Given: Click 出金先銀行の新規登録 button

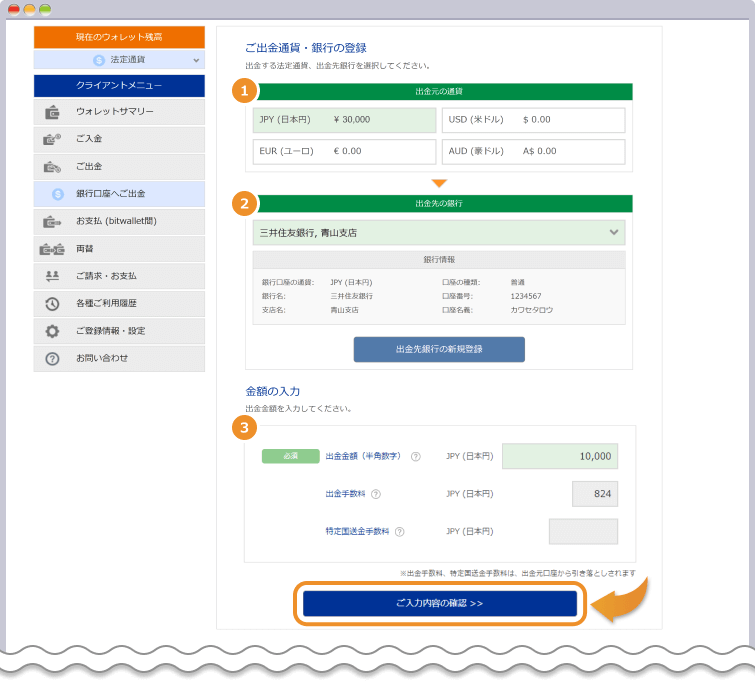Looking at the screenshot, I should click(439, 350).
